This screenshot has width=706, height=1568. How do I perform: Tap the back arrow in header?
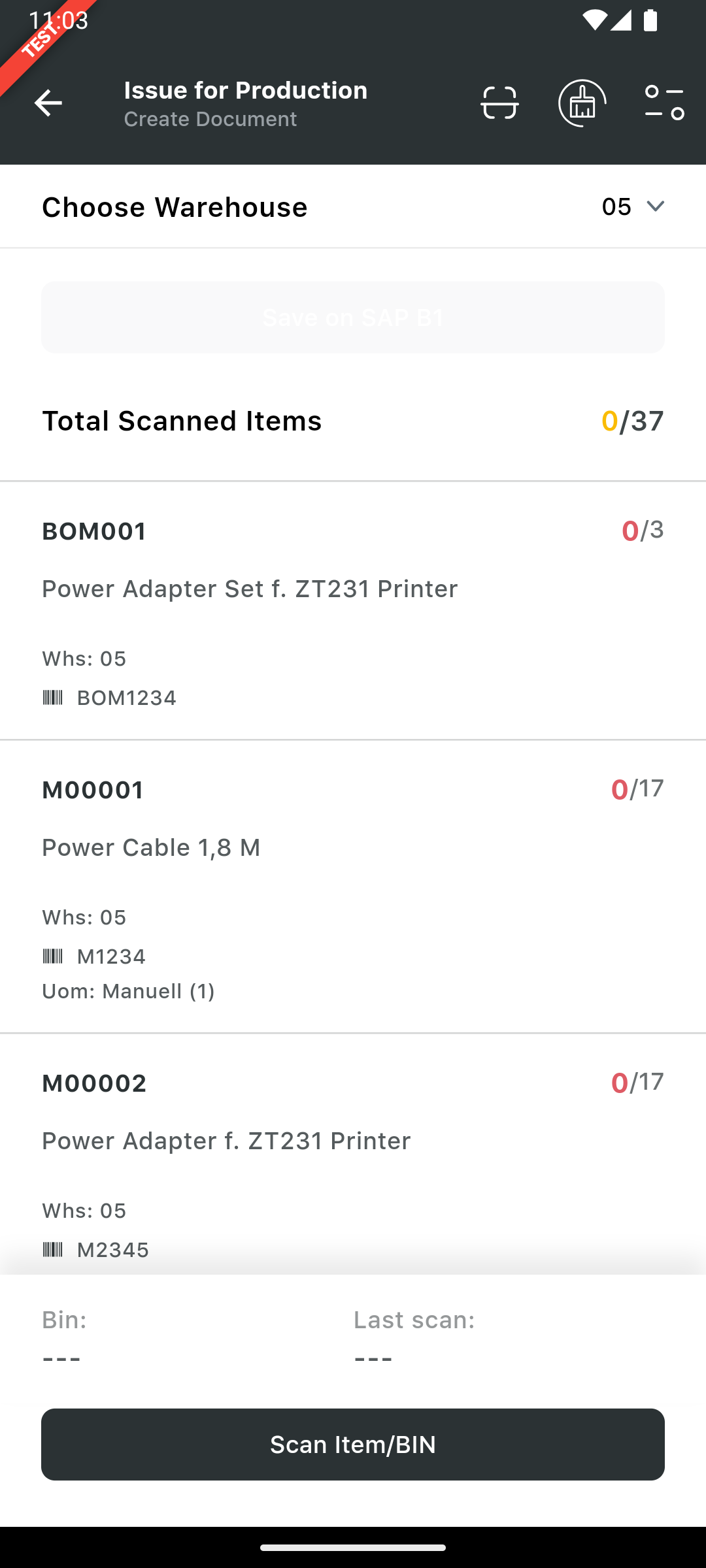pos(48,103)
